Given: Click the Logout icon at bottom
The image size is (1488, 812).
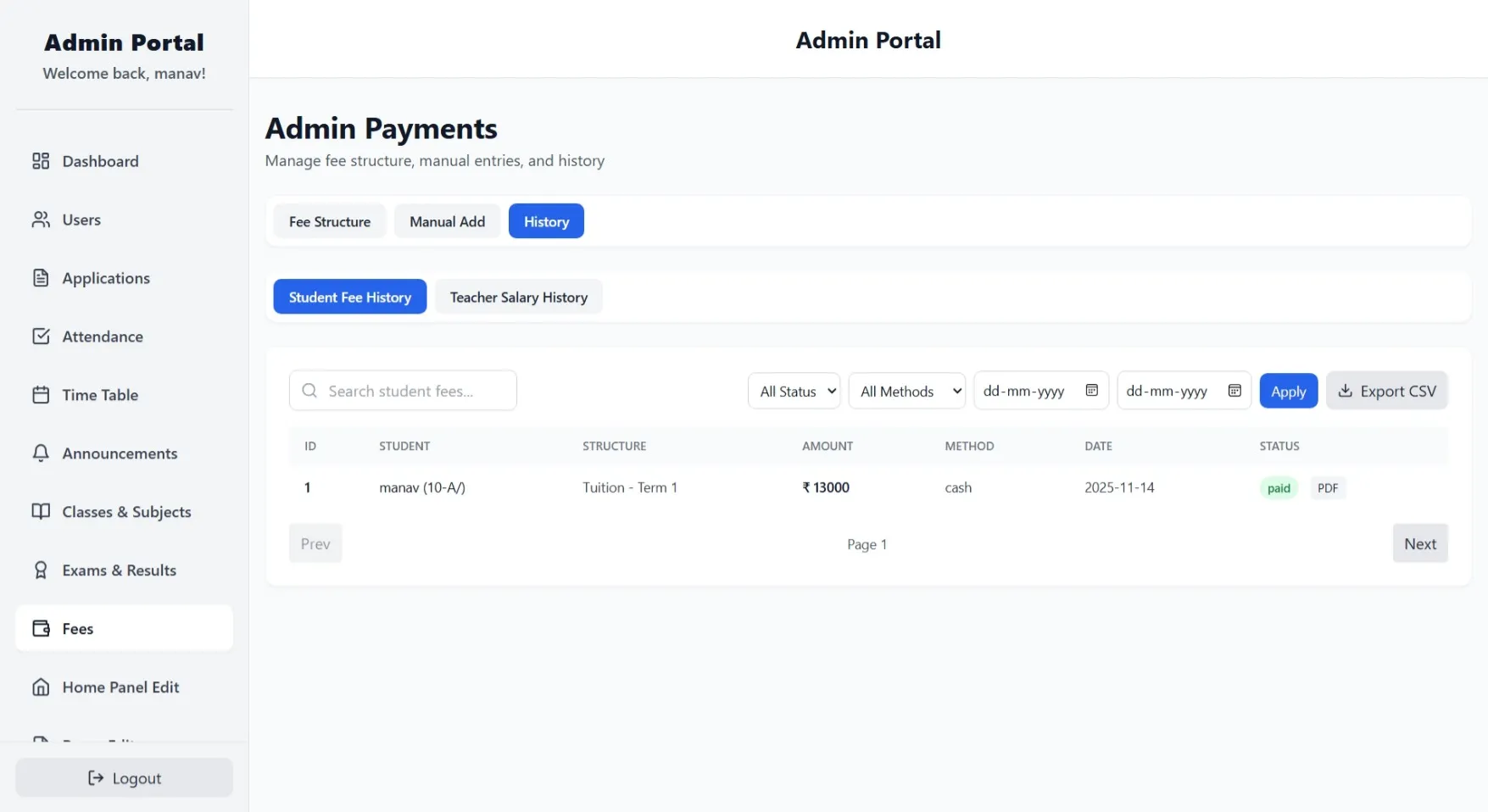Looking at the screenshot, I should click(x=94, y=777).
